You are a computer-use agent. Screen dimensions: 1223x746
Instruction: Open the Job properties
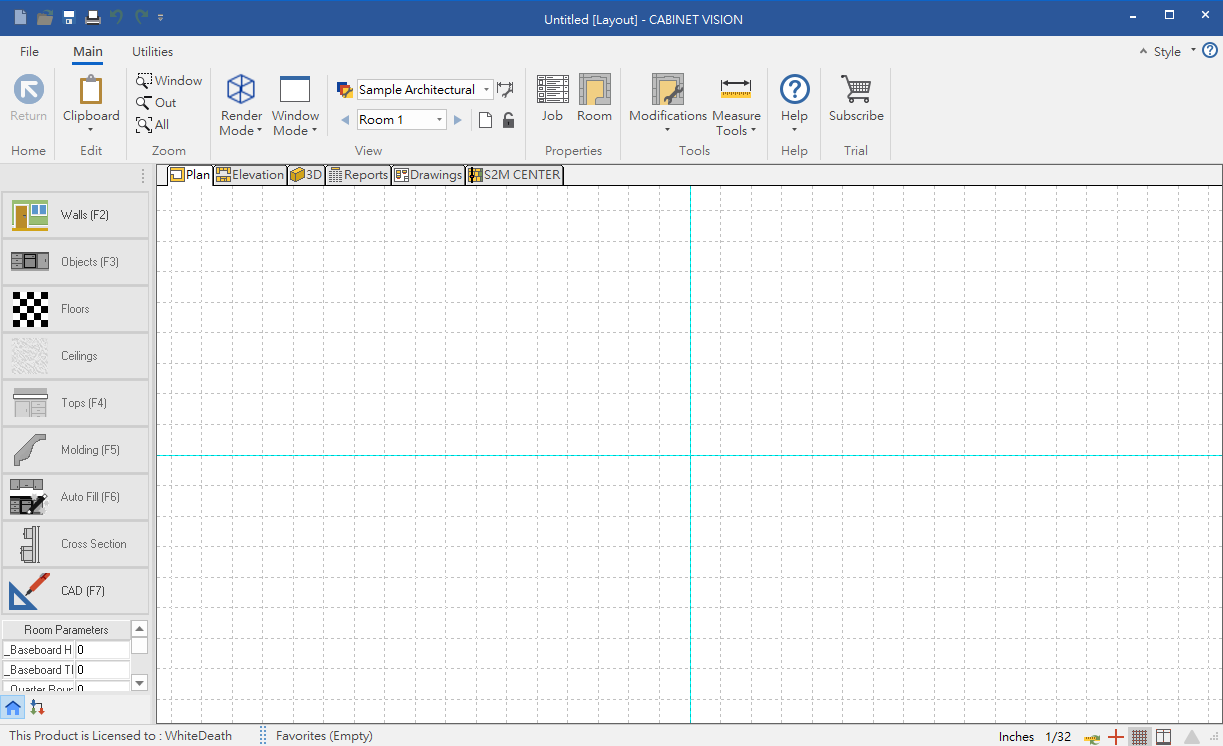point(552,99)
